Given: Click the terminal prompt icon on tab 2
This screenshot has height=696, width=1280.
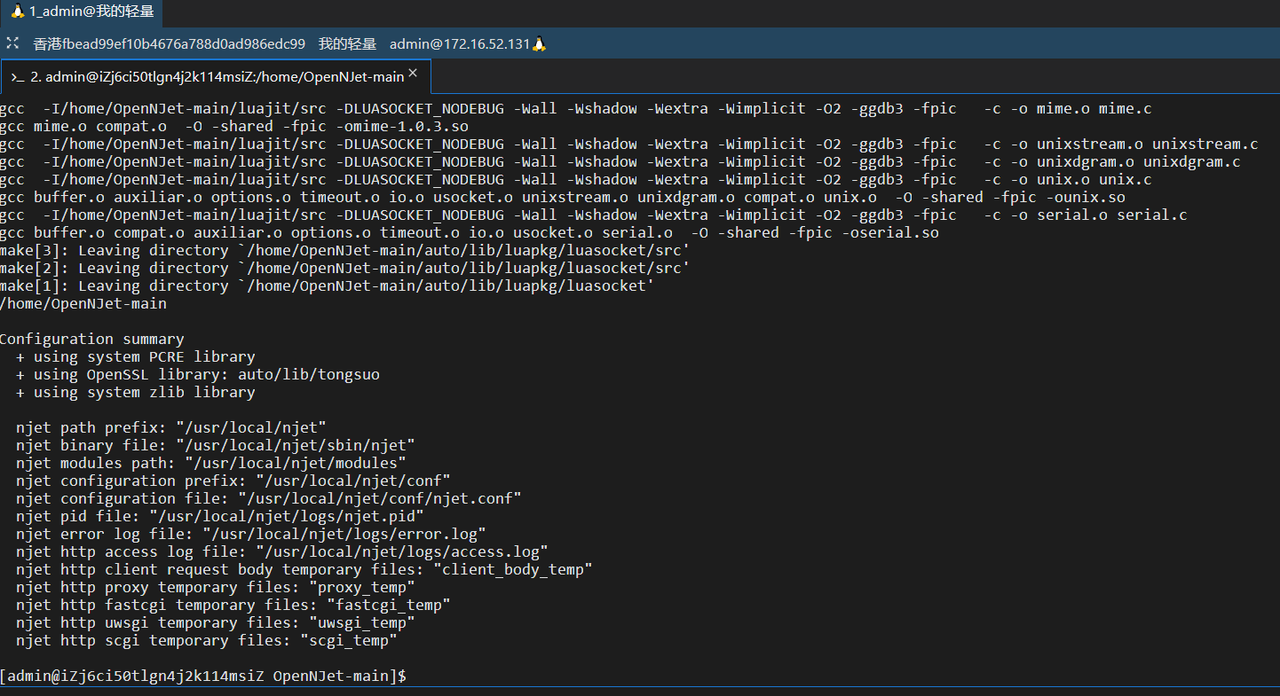Looking at the screenshot, I should (x=18, y=77).
